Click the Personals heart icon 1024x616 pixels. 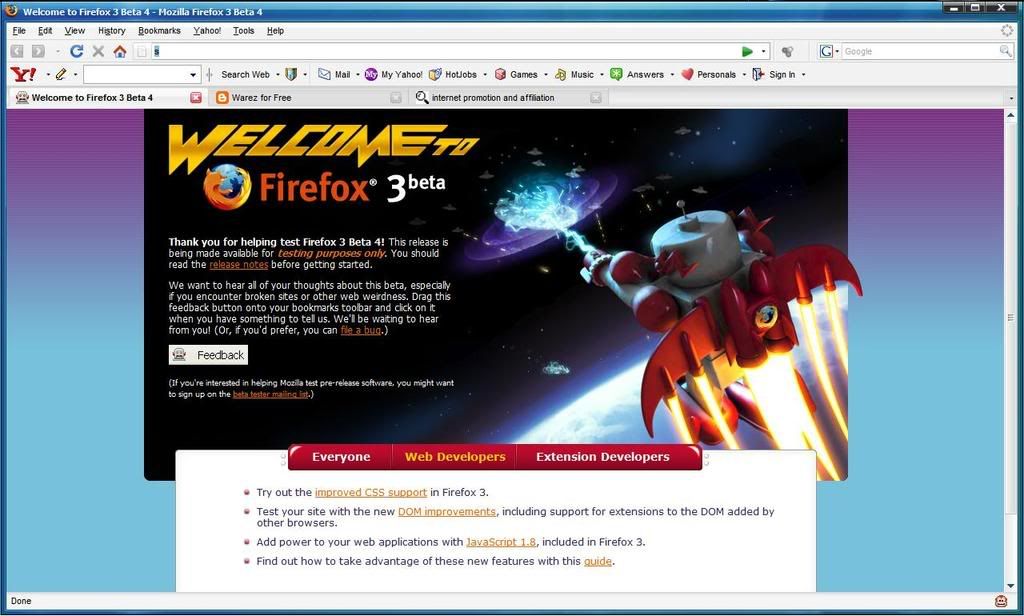pos(687,74)
